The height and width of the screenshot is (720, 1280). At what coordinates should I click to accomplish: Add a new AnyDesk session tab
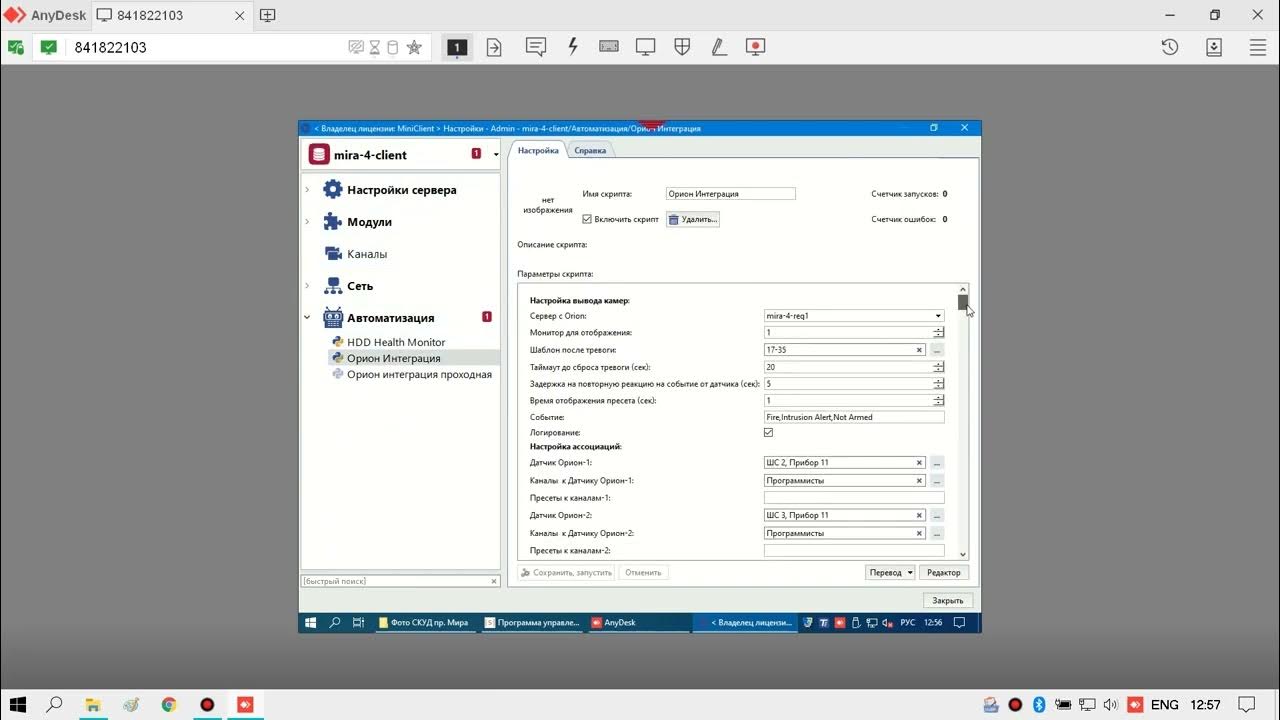(x=267, y=15)
